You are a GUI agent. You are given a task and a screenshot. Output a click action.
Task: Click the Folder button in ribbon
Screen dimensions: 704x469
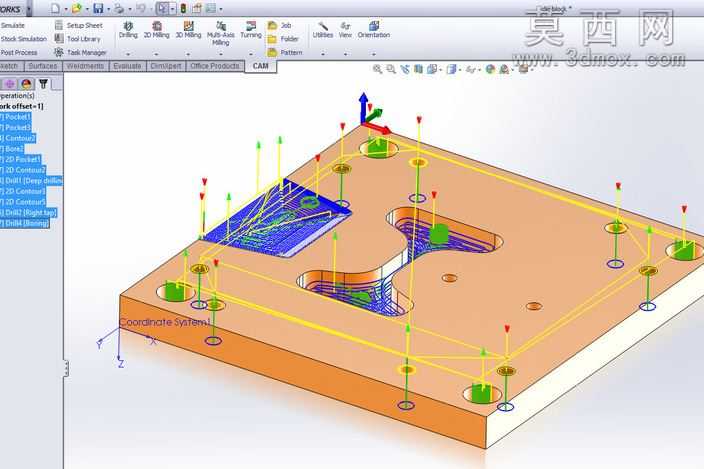tap(283, 39)
